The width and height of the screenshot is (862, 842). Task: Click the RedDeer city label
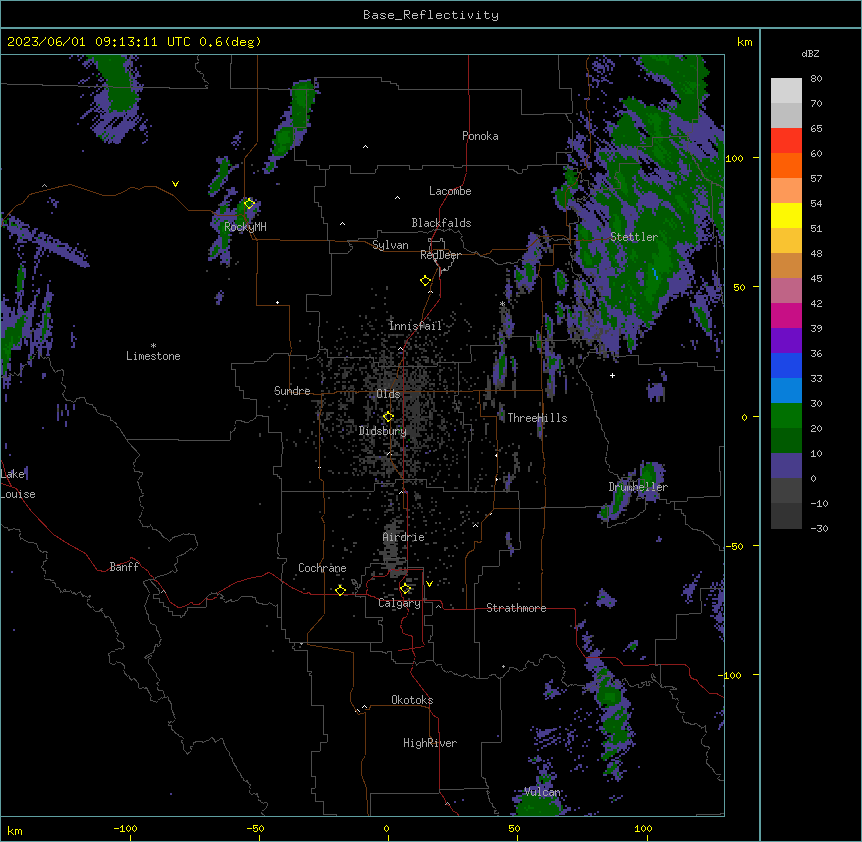(x=440, y=255)
